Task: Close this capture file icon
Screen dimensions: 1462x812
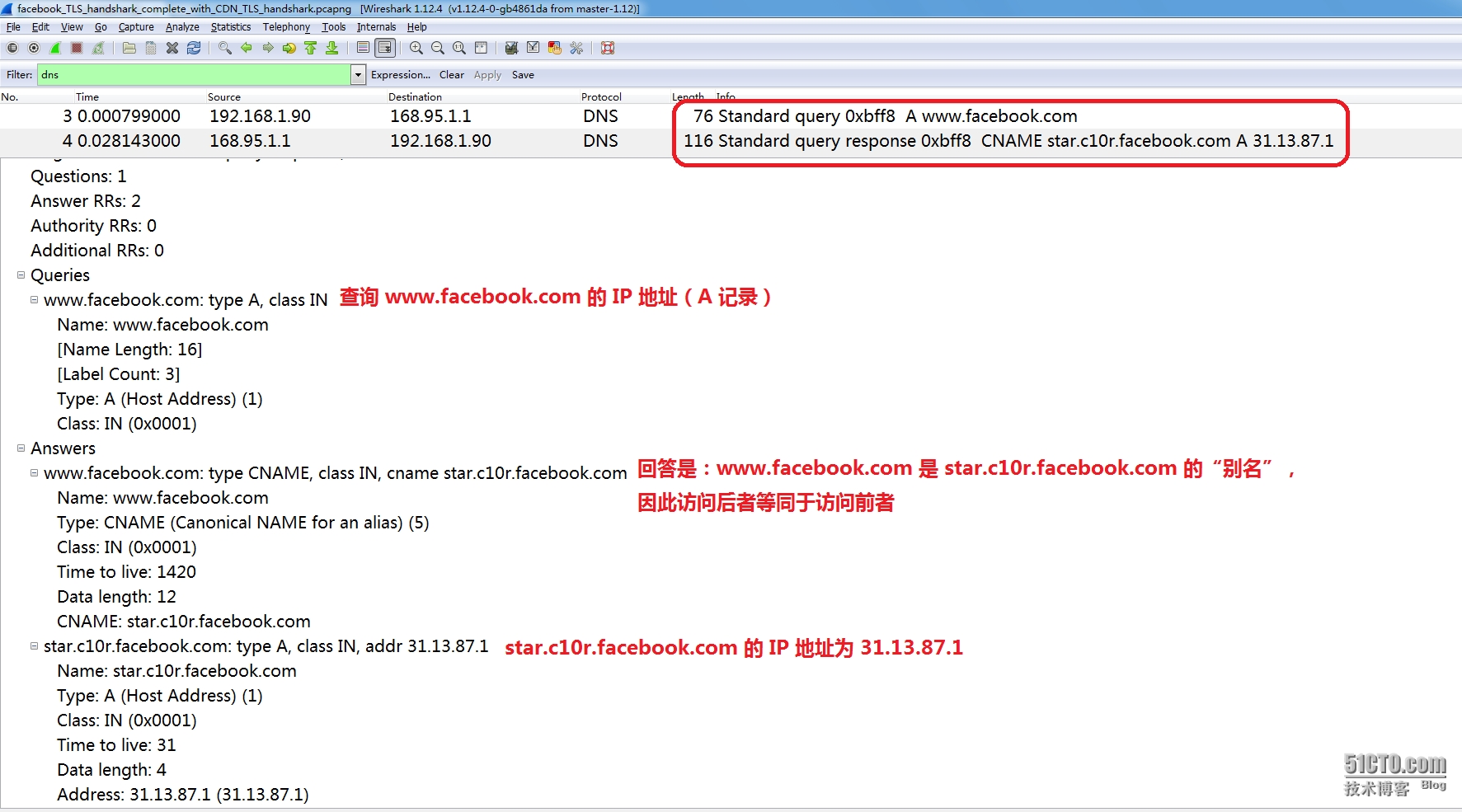Action: [x=172, y=48]
